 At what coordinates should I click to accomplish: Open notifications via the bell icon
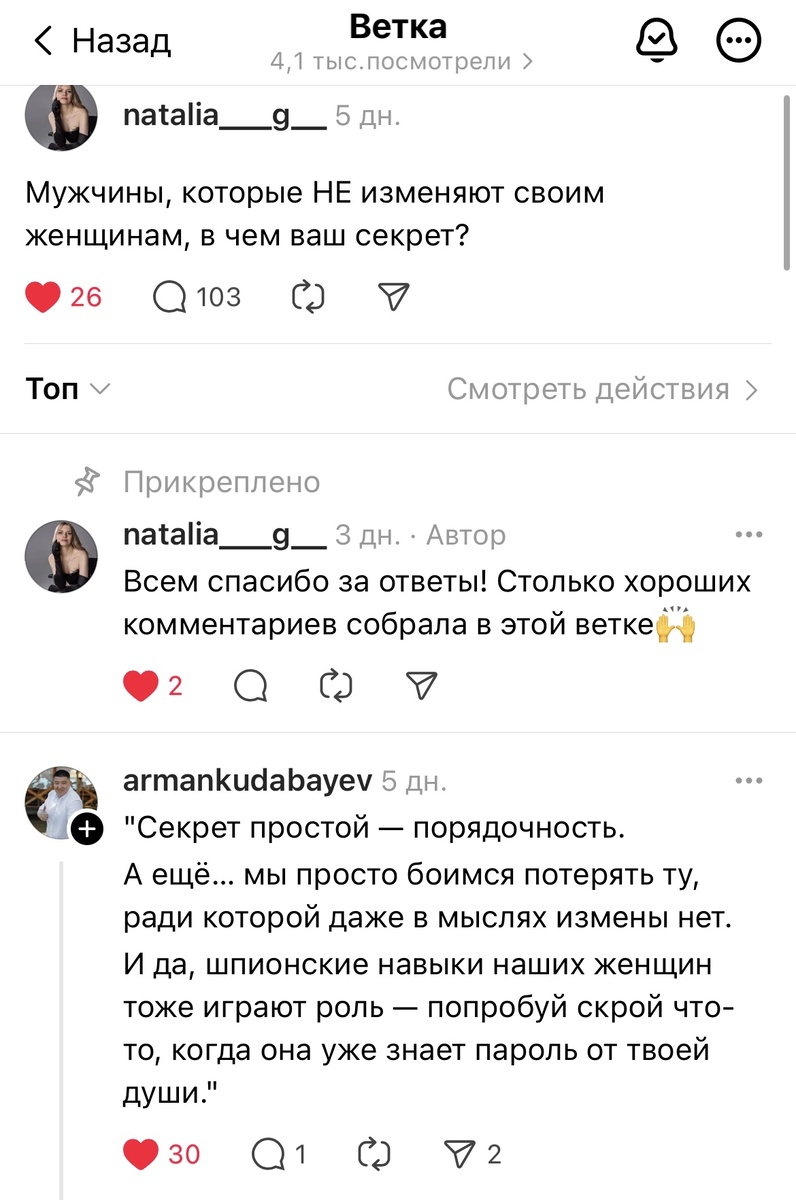[x=656, y=41]
